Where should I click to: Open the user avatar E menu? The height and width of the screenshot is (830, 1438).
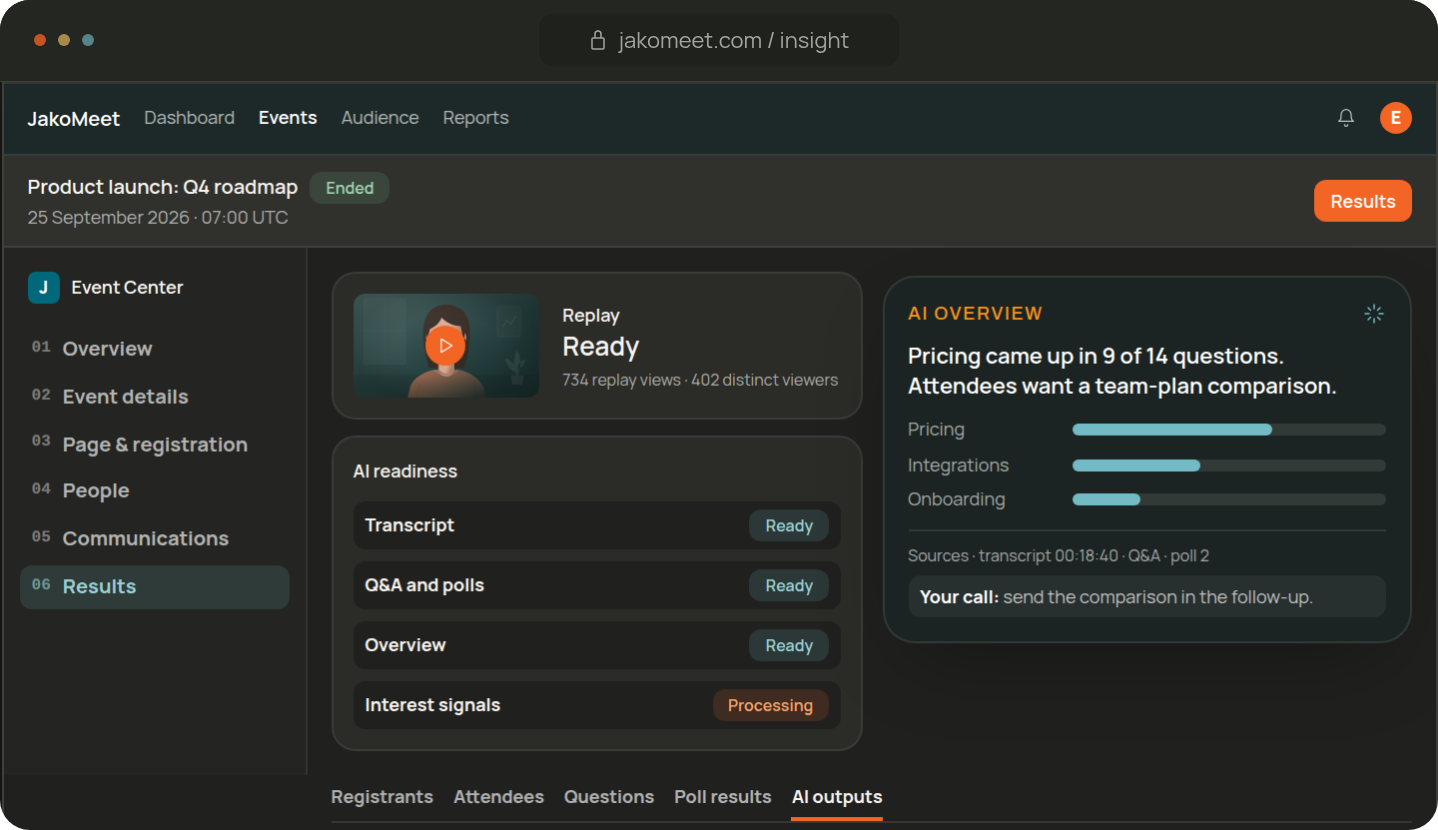[1396, 118]
